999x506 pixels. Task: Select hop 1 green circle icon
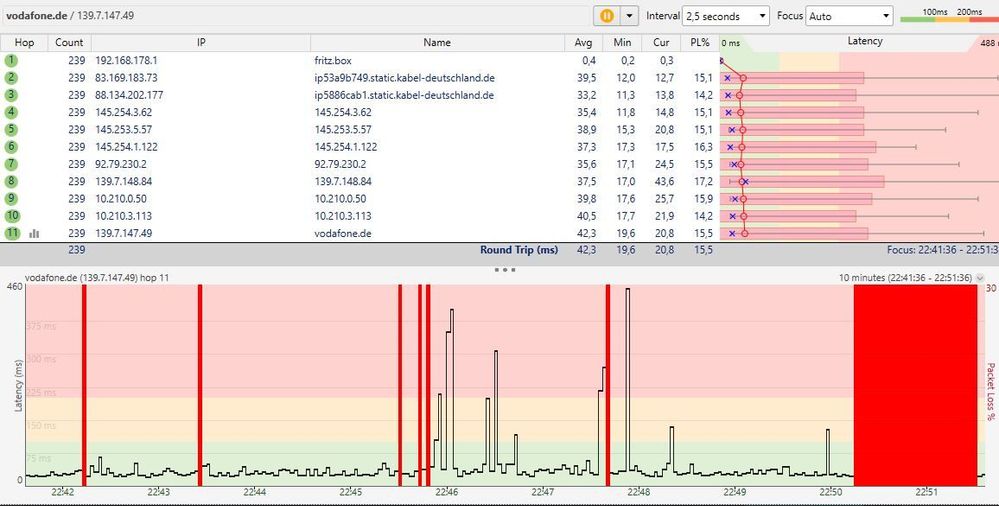click(x=11, y=61)
